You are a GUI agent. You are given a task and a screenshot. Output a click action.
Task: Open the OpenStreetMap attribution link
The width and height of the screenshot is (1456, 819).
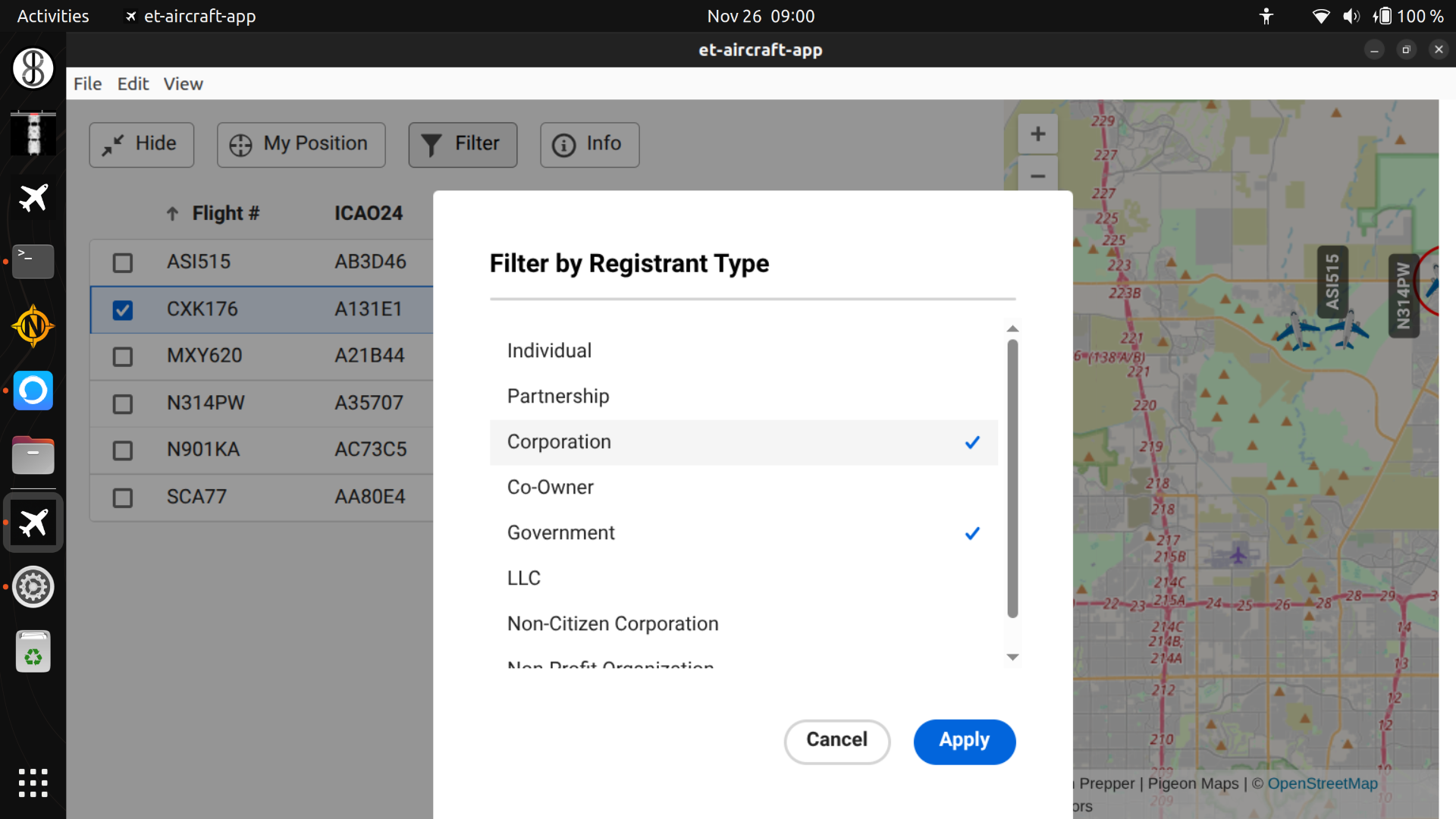click(x=1322, y=783)
